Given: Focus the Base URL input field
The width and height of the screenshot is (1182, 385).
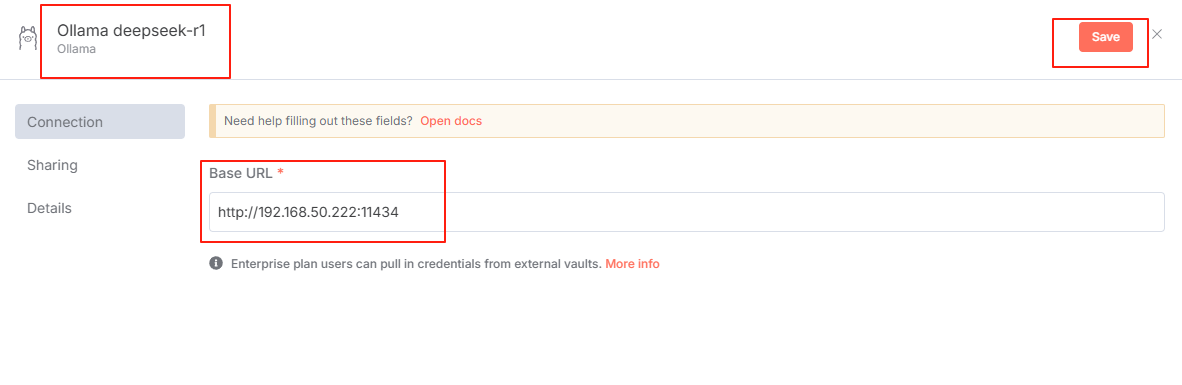Looking at the screenshot, I should (687, 212).
